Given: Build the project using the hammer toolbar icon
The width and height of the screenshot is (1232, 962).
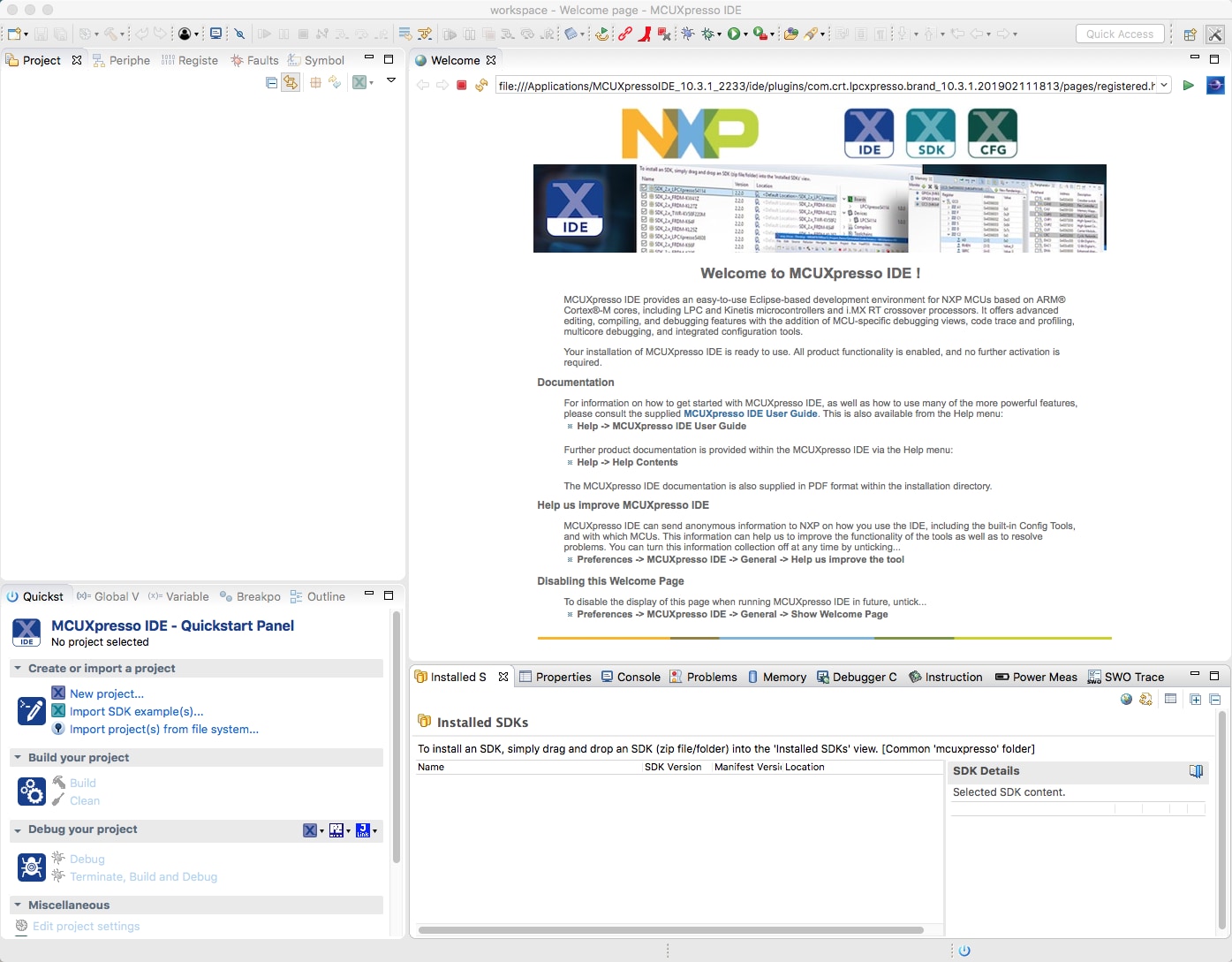Looking at the screenshot, I should (x=110, y=34).
